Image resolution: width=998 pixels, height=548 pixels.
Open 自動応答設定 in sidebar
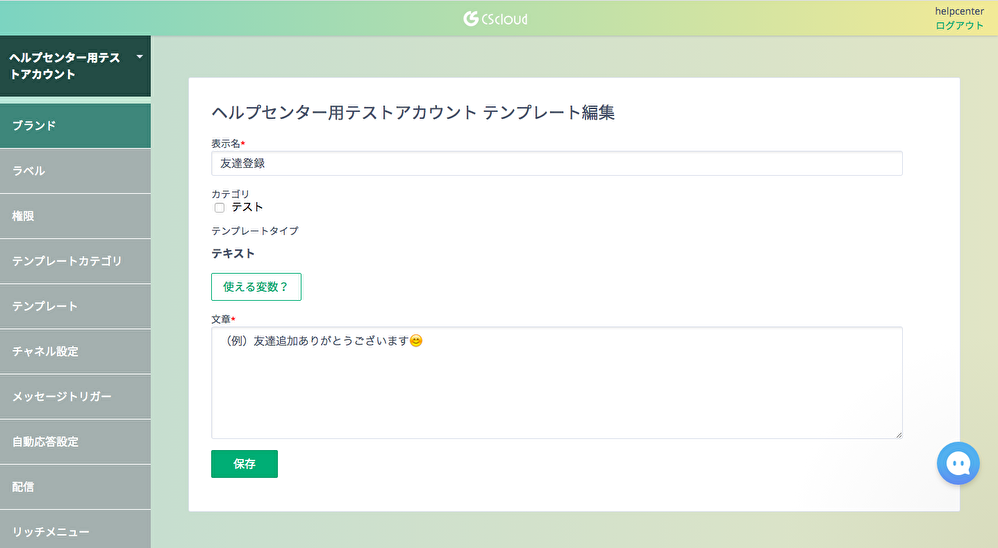coord(75,442)
